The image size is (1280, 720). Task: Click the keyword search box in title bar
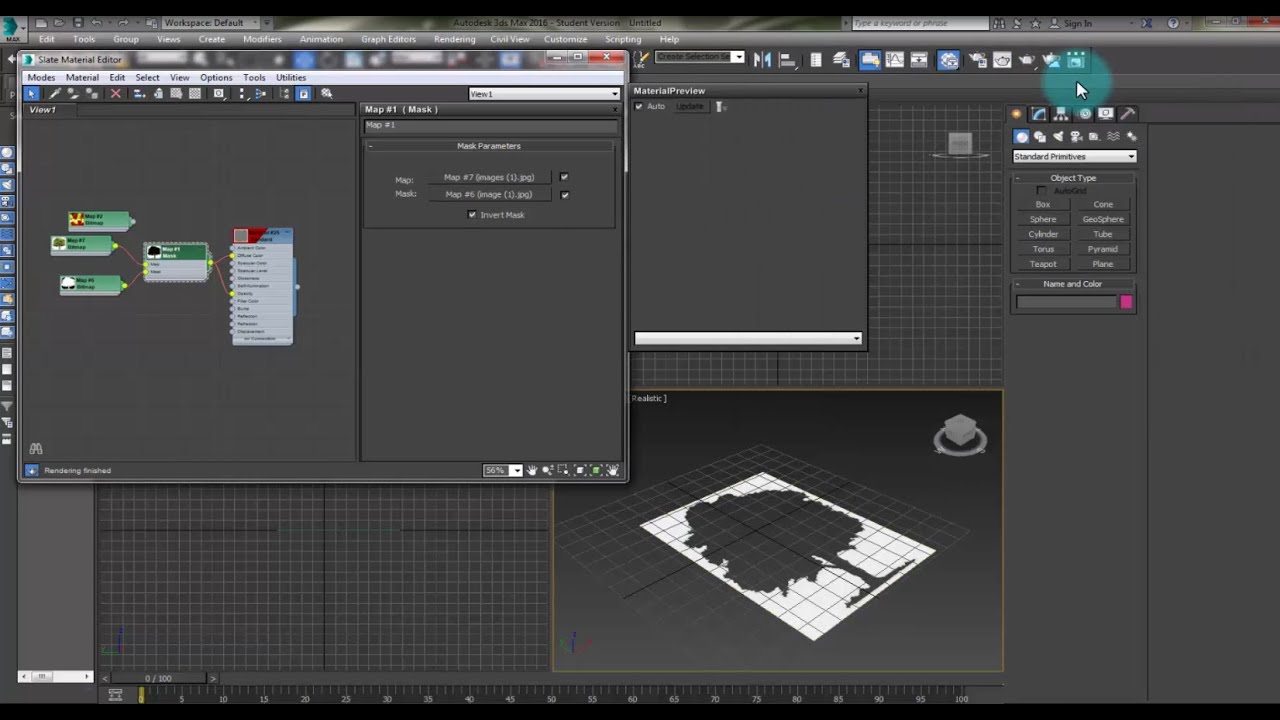tap(919, 23)
